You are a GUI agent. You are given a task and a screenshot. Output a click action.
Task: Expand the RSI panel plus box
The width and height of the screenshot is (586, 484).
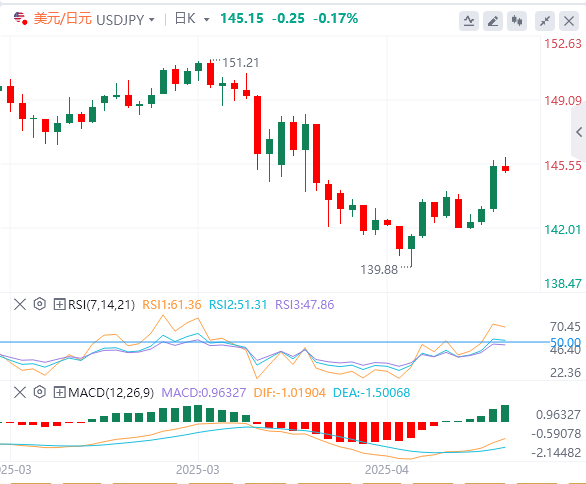pyautogui.click(x=59, y=304)
